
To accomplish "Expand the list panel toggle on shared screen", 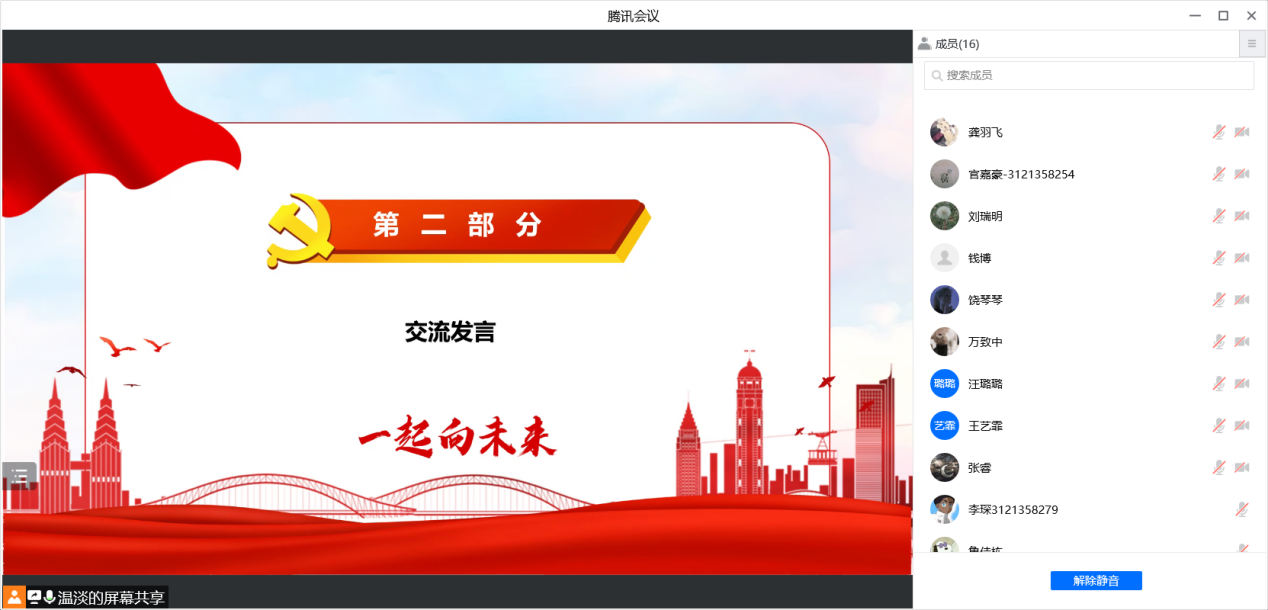I will point(19,476).
